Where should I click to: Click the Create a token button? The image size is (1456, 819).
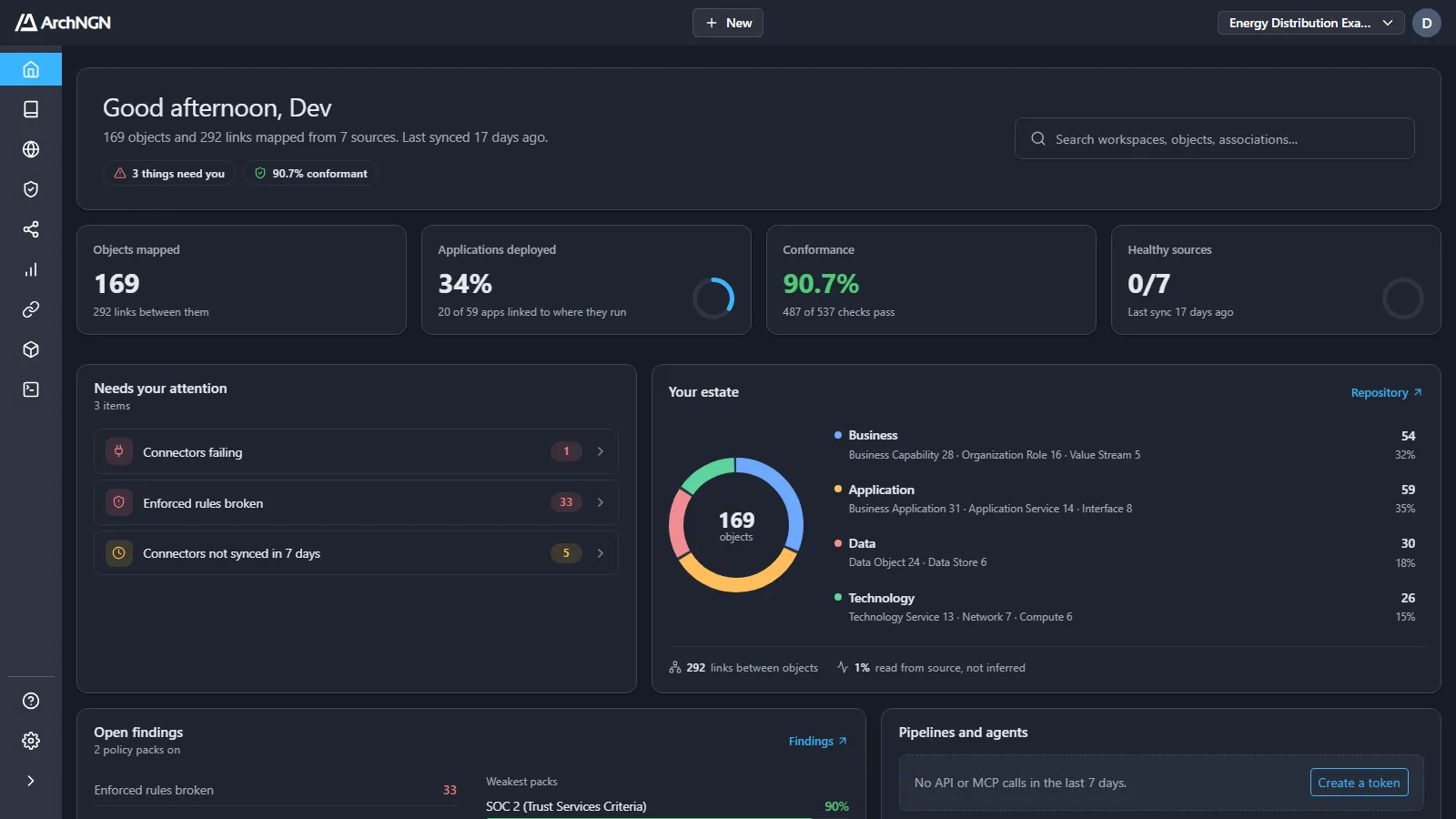1360,783
